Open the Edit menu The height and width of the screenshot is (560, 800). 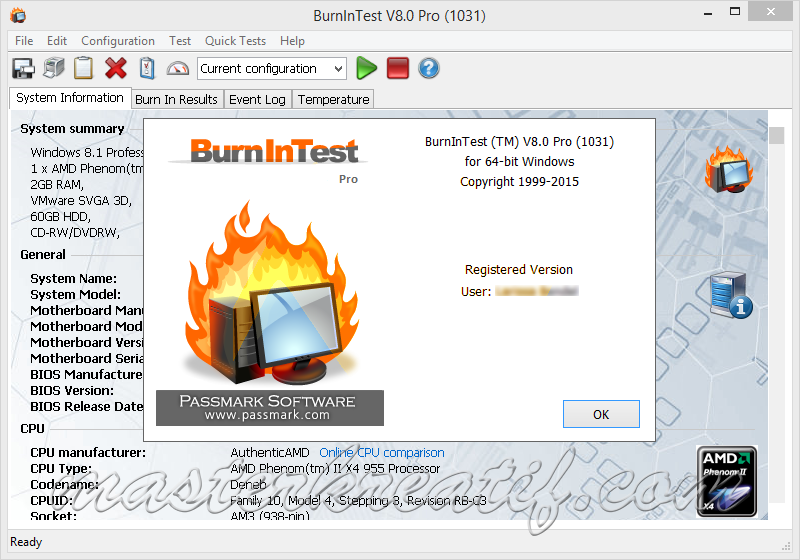(x=57, y=41)
